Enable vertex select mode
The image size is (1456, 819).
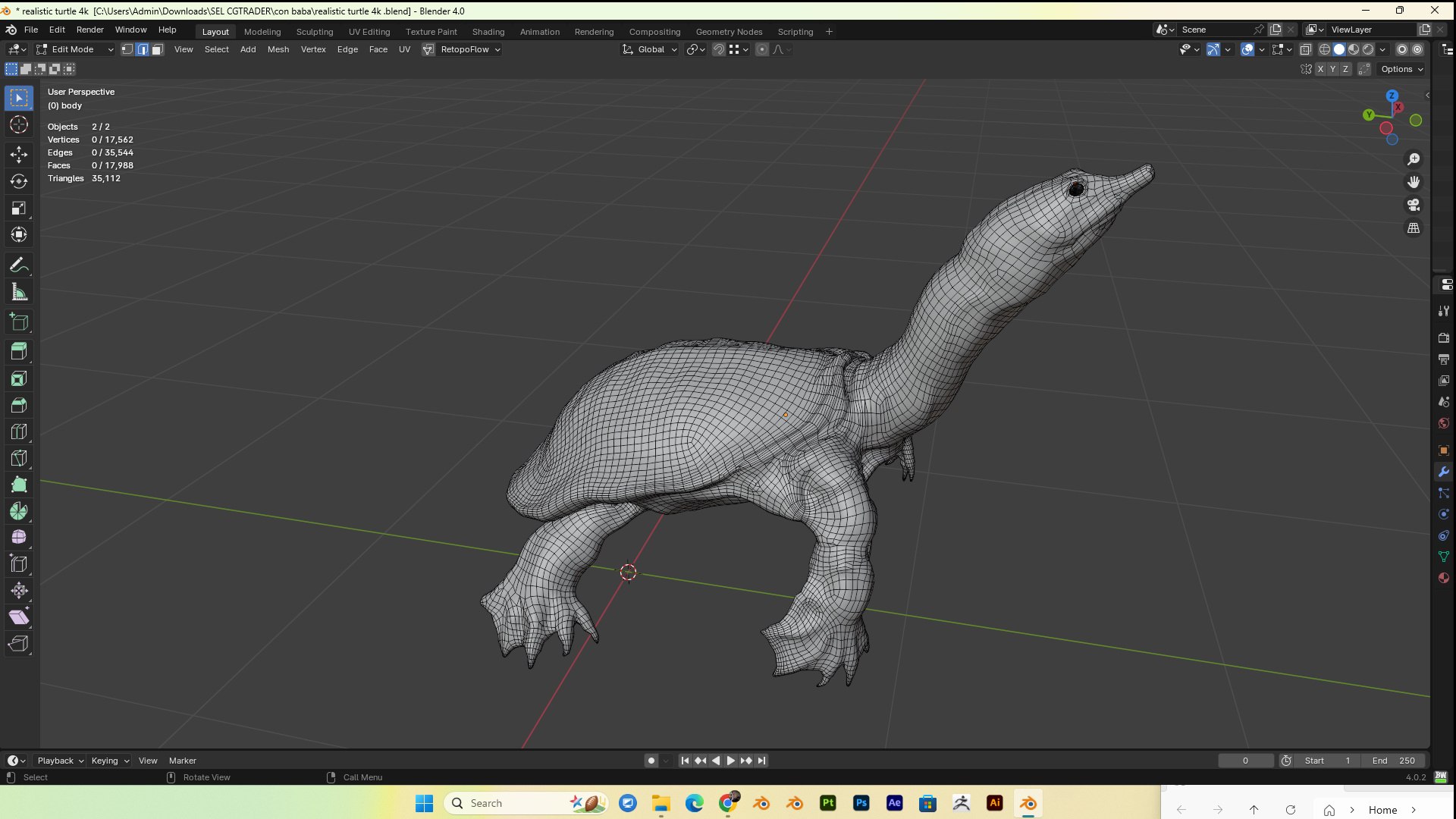click(x=127, y=49)
